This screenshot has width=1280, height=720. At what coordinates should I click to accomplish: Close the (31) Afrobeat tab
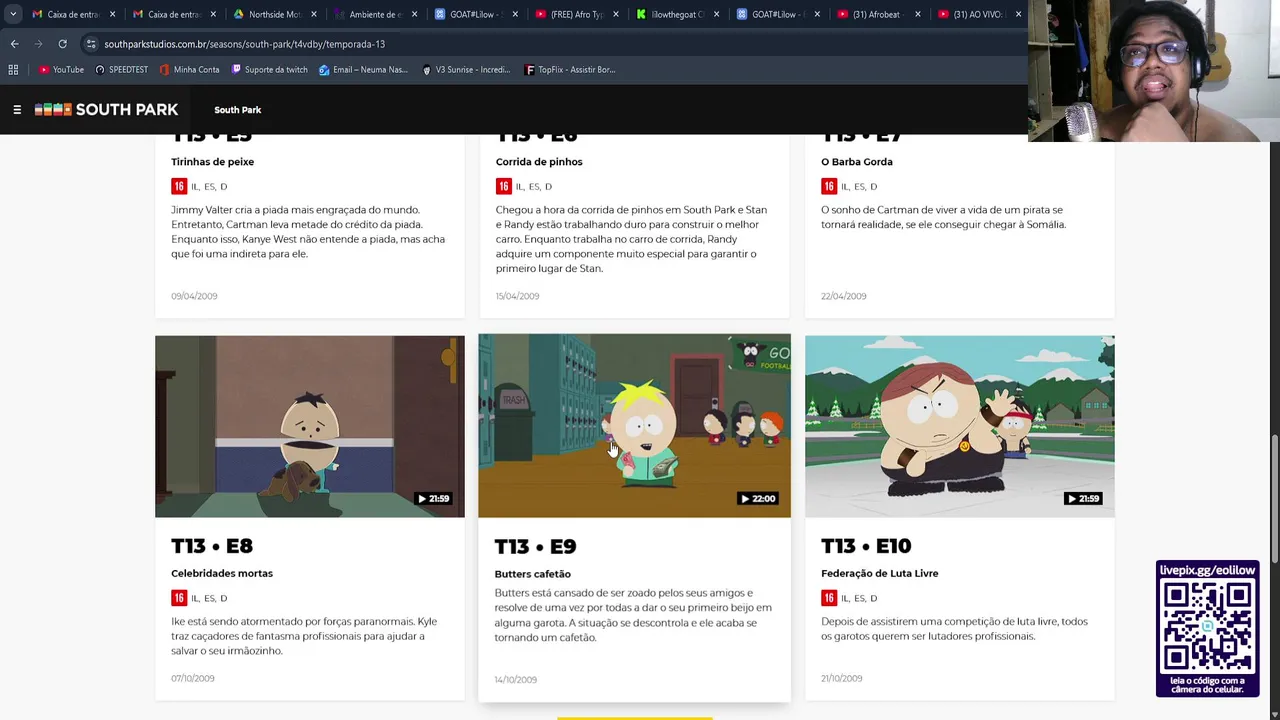coord(917,14)
